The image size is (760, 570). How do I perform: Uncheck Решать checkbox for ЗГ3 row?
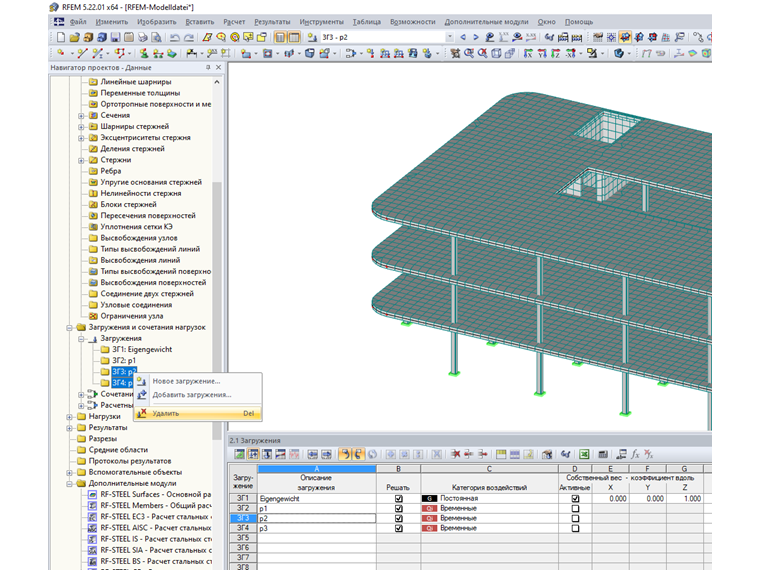click(x=398, y=518)
